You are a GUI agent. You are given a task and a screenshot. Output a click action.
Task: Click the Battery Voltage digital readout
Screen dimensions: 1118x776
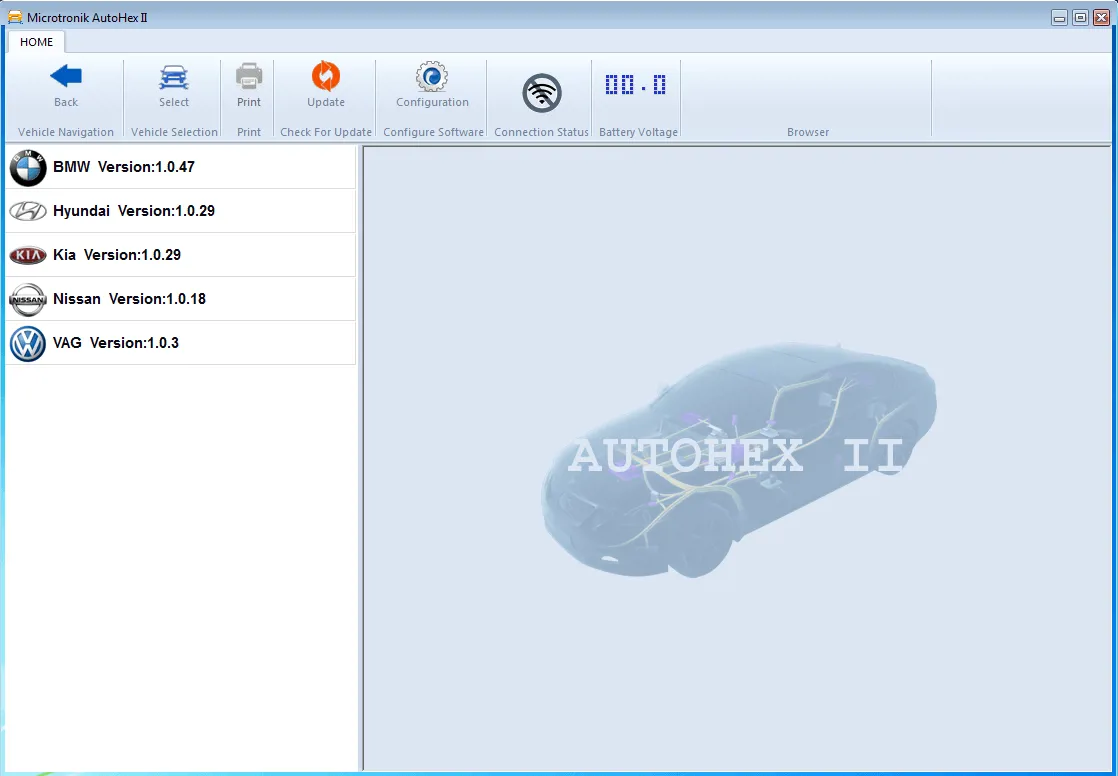(x=635, y=85)
